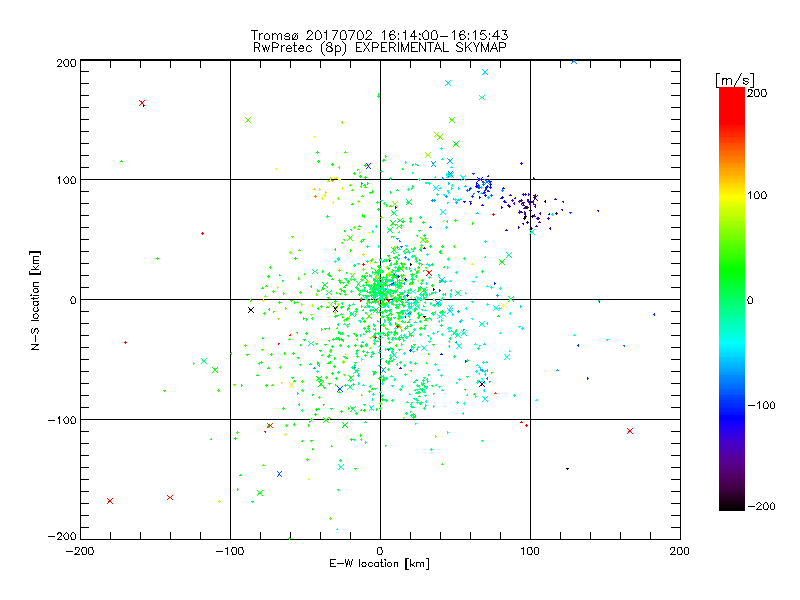Click the red X marker near bottom-right area
Screen dimensions: 800x600
coord(630,431)
